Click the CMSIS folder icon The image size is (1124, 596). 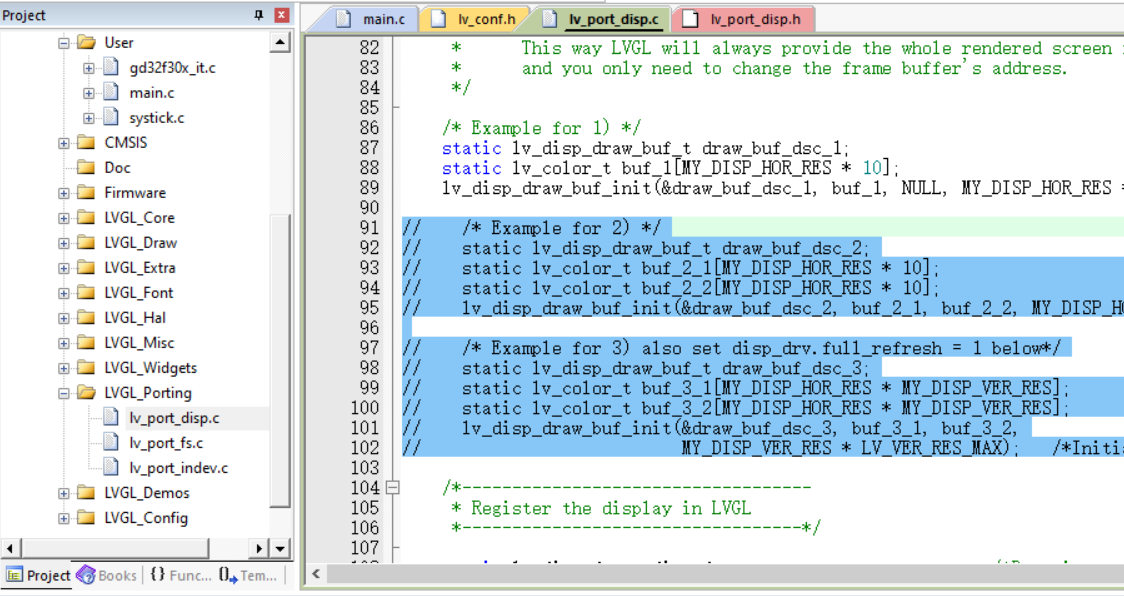click(x=86, y=142)
